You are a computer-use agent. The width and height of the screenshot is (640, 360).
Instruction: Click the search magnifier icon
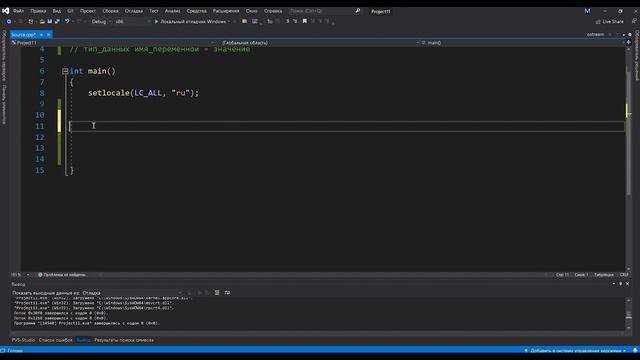358,11
